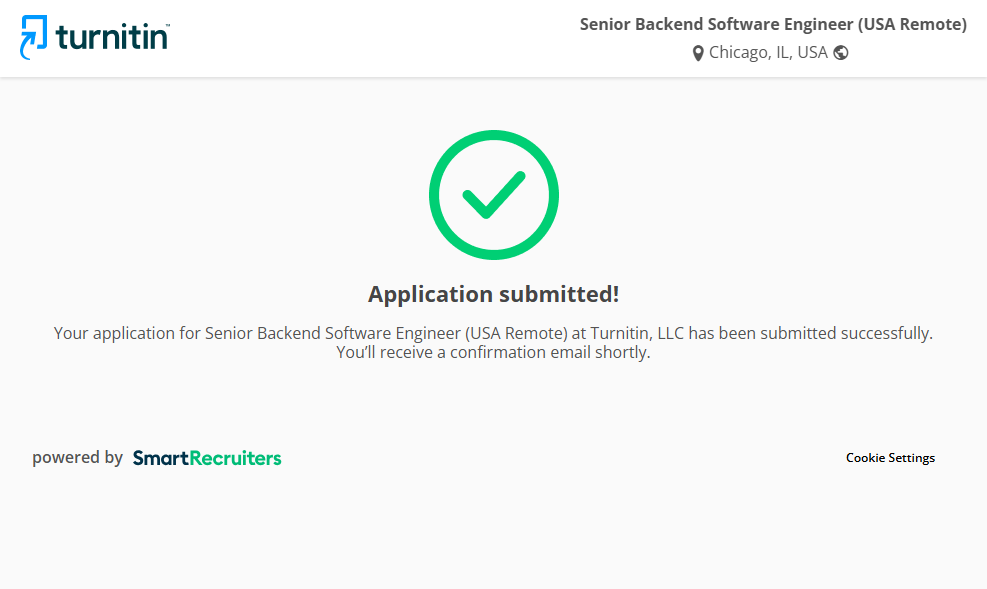The width and height of the screenshot is (987, 589).
Task: Click the turnitin blue arrow logo icon
Action: coord(34,37)
